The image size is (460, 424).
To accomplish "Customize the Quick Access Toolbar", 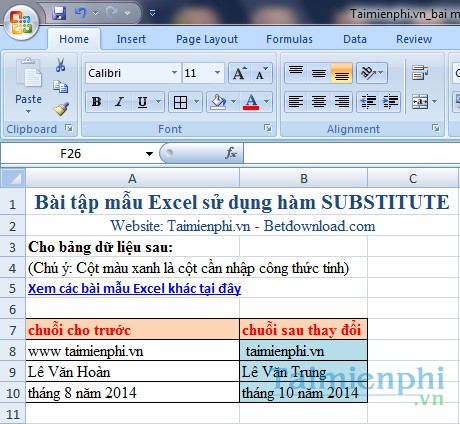I will pos(152,13).
